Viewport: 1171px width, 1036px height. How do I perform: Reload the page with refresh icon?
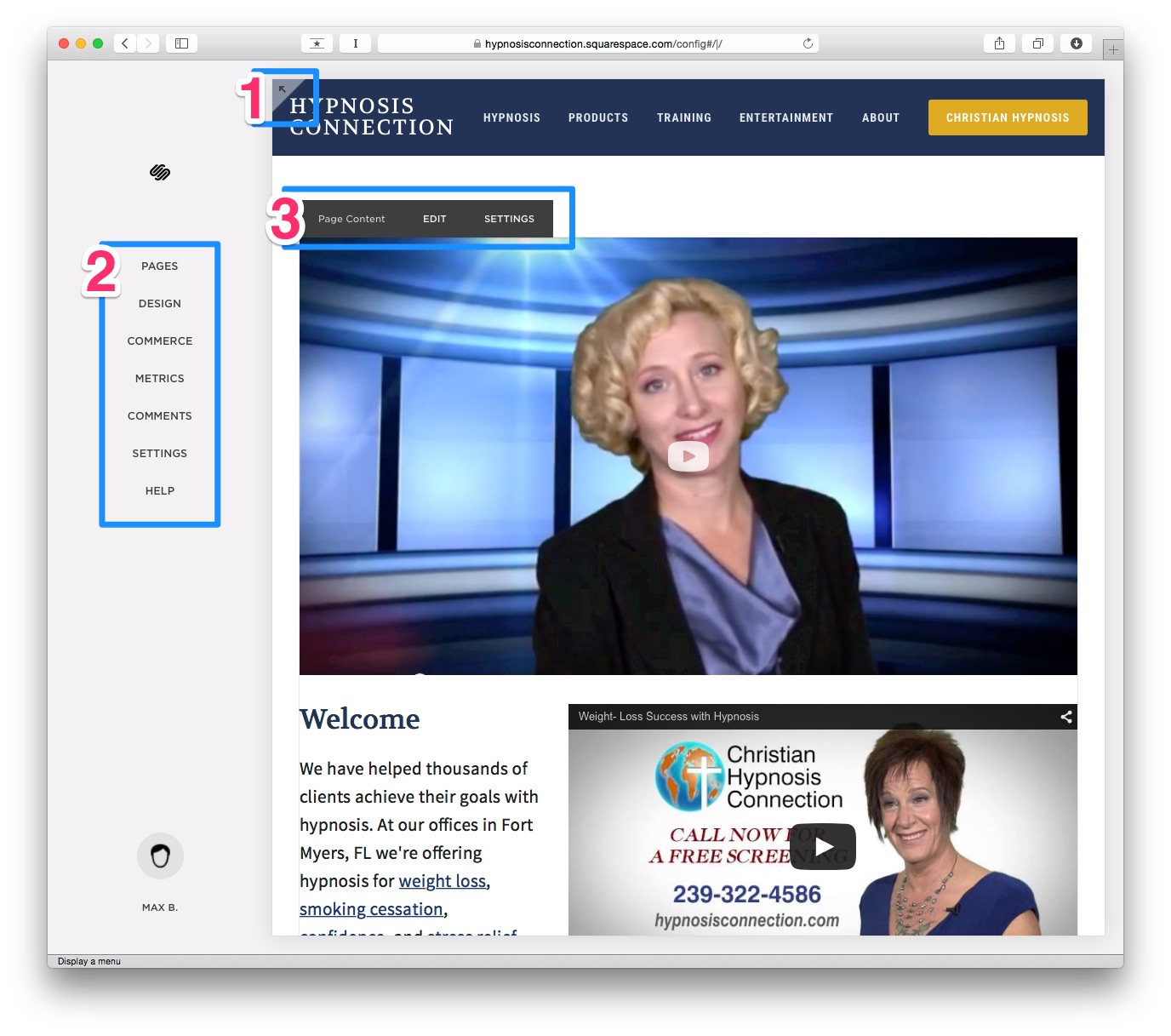[808, 43]
